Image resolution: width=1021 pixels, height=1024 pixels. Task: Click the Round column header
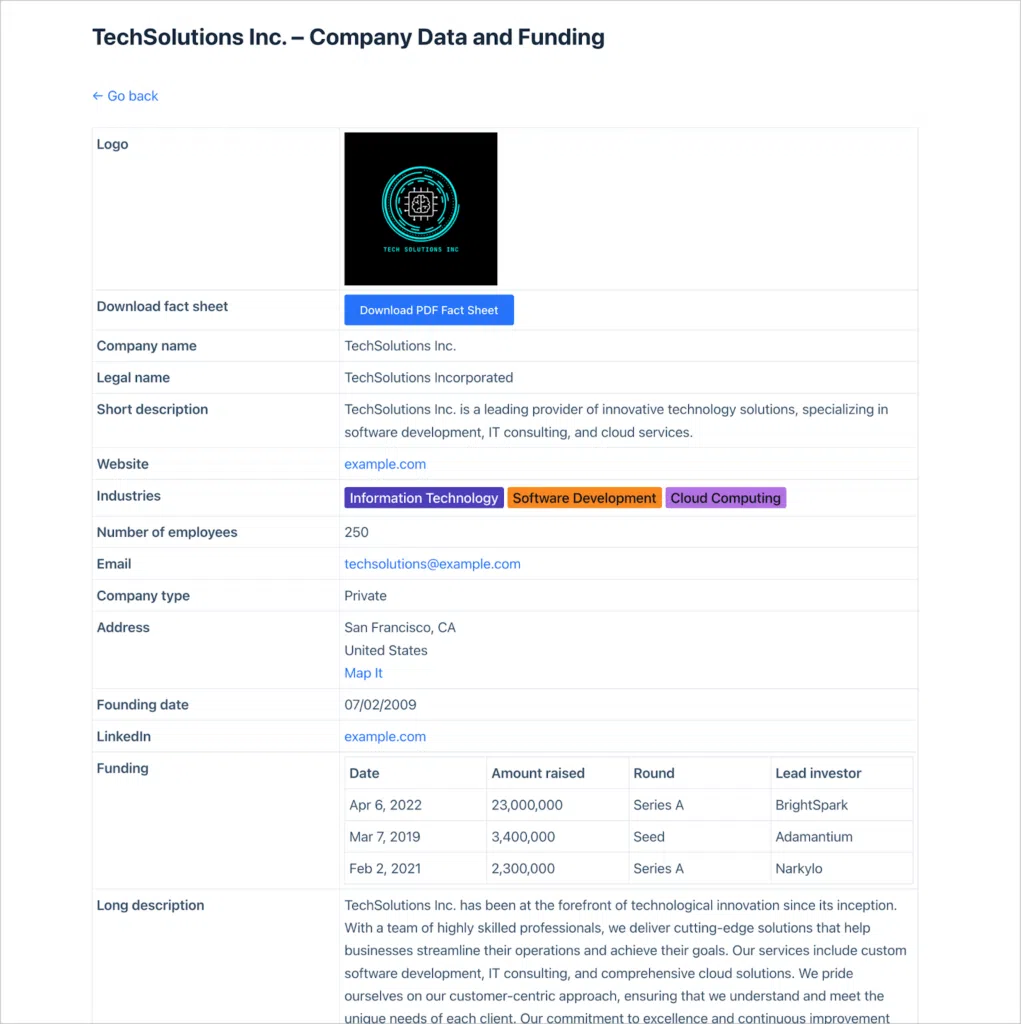pos(654,773)
